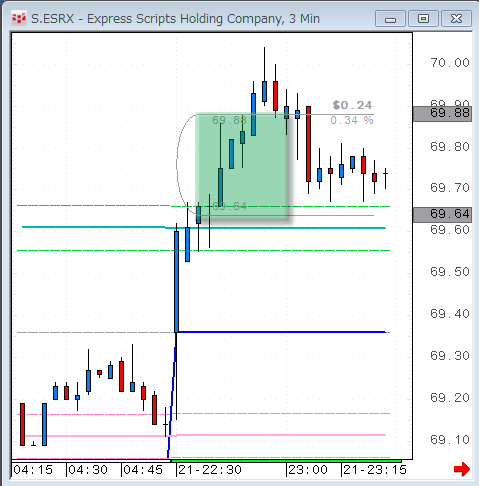The width and height of the screenshot is (479, 486).
Task: Click the 69.10 price axis label
Action: 450,440
